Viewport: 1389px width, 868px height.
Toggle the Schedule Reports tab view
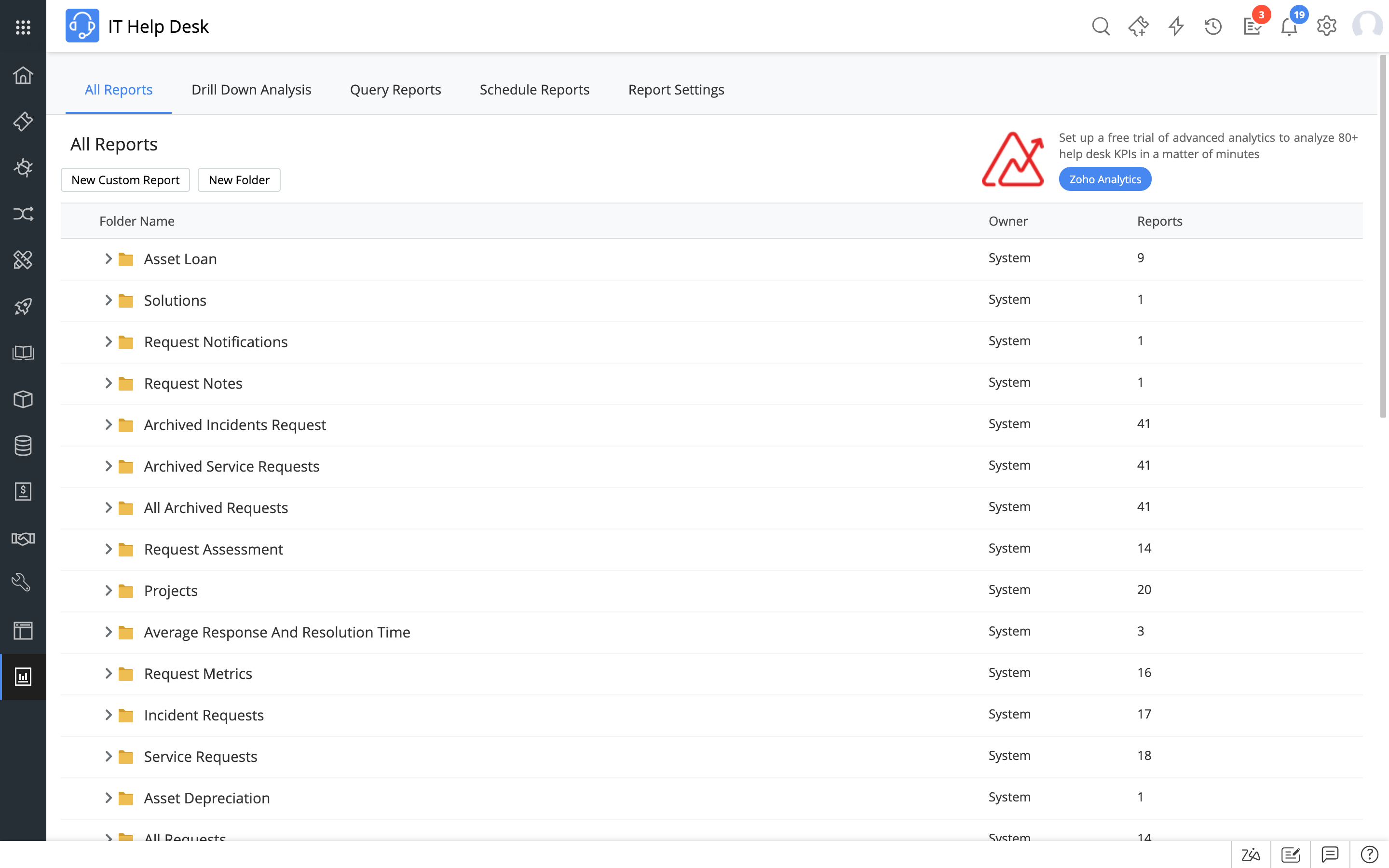tap(534, 89)
